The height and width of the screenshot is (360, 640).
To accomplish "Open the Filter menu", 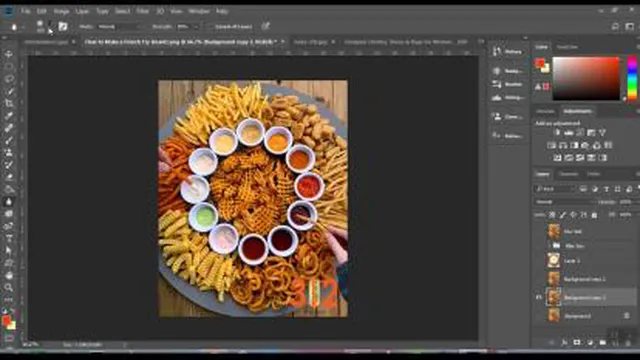I will point(142,11).
